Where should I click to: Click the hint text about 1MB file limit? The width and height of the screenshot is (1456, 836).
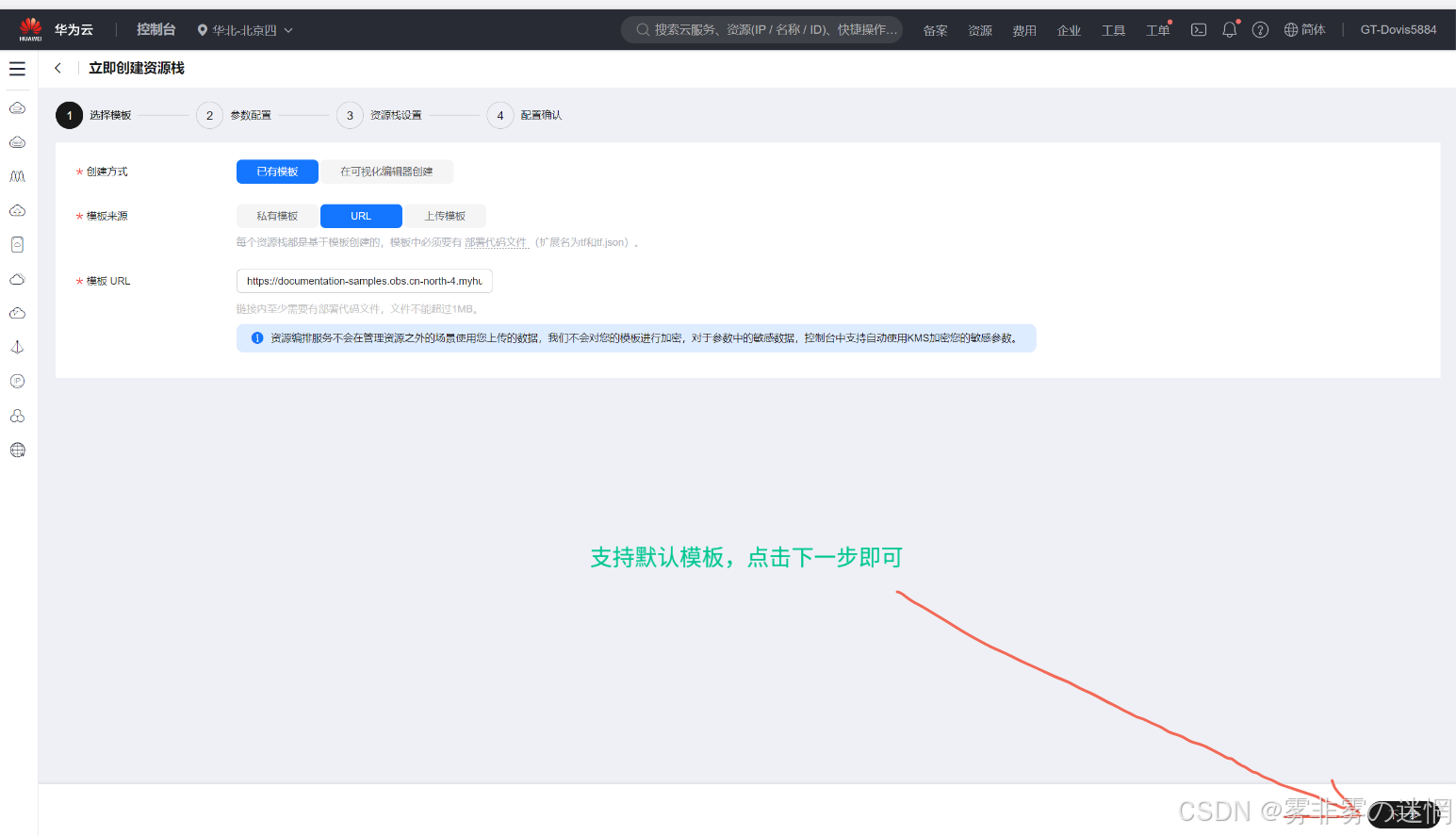pyautogui.click(x=359, y=309)
